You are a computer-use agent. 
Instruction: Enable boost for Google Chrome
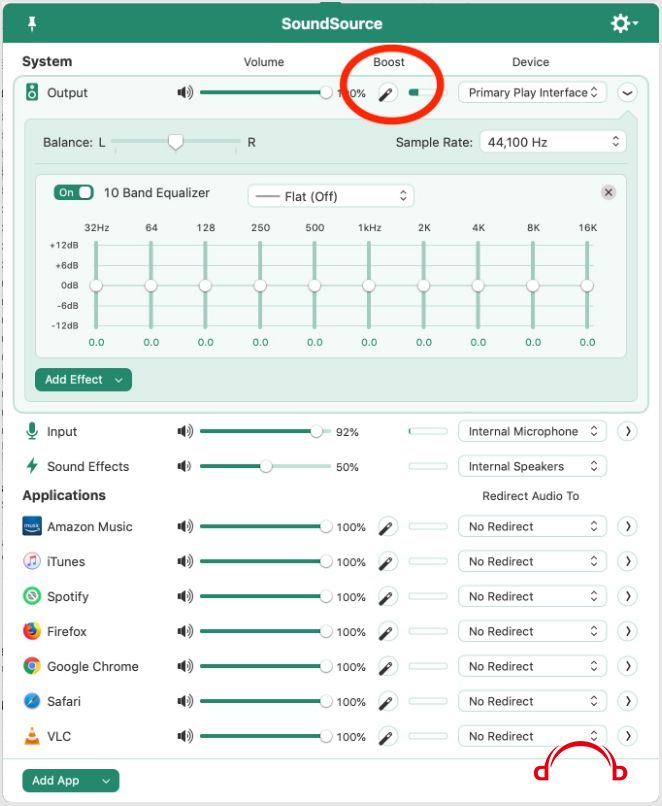click(388, 667)
